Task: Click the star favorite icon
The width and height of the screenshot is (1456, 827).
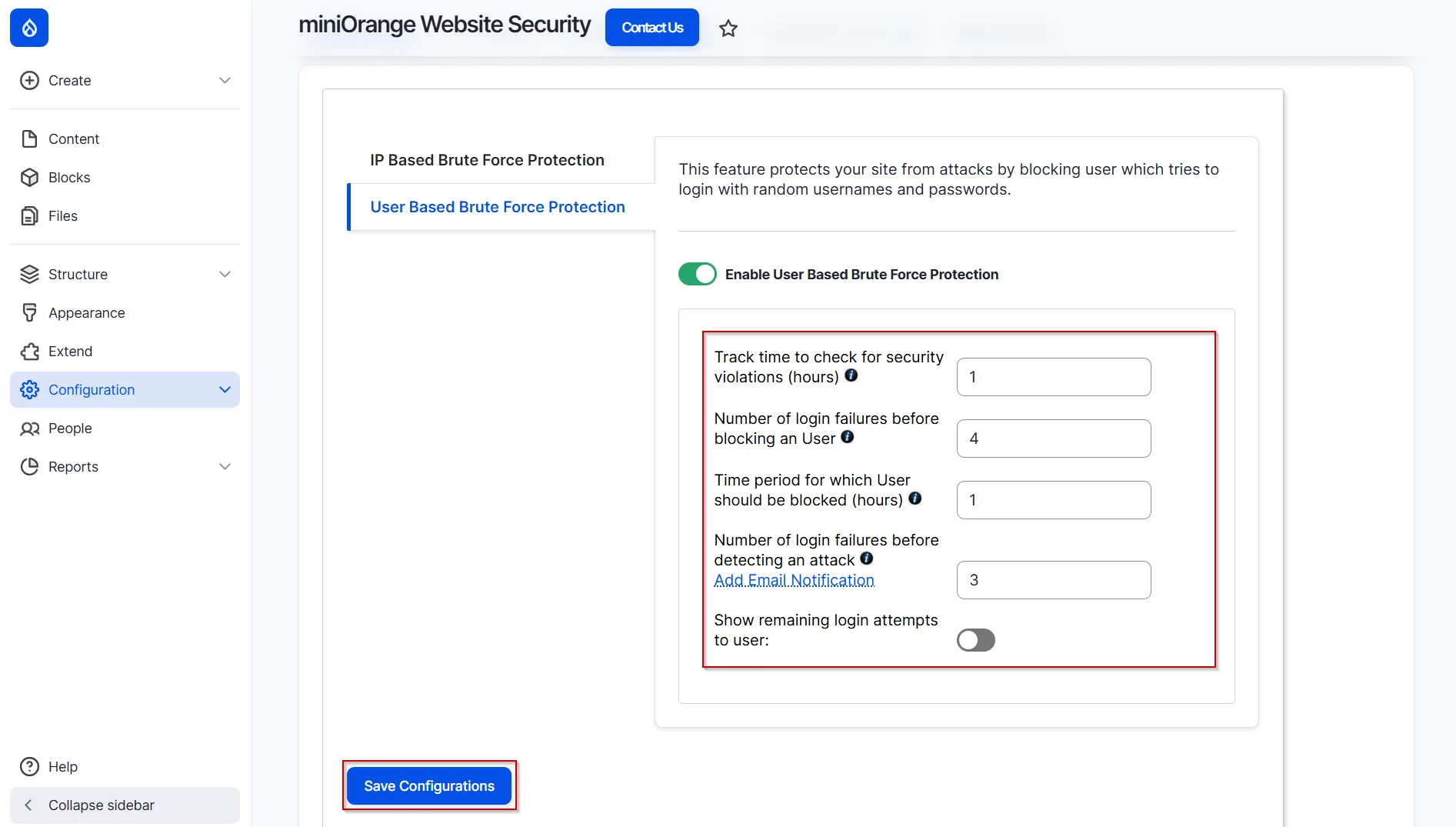Action: coord(728,28)
